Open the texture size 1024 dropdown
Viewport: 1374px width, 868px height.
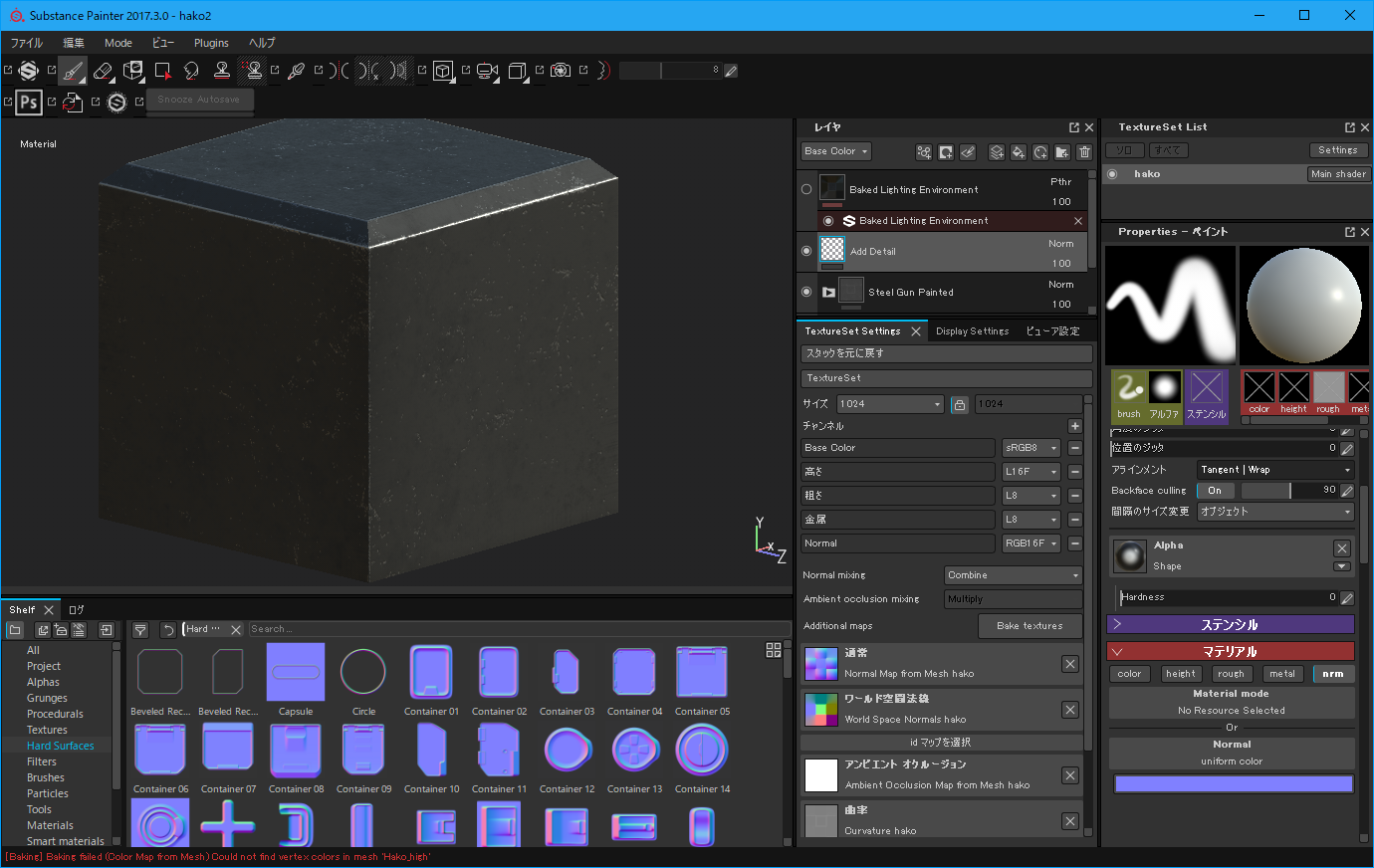click(890, 404)
